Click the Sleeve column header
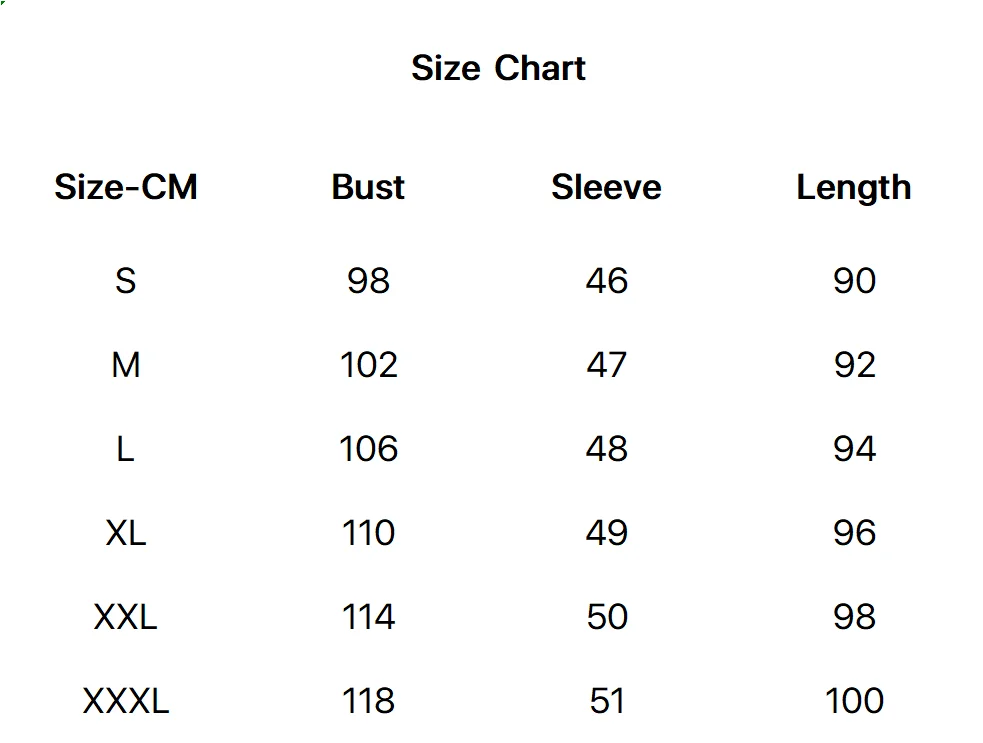Image resolution: width=983 pixels, height=743 pixels. (606, 187)
